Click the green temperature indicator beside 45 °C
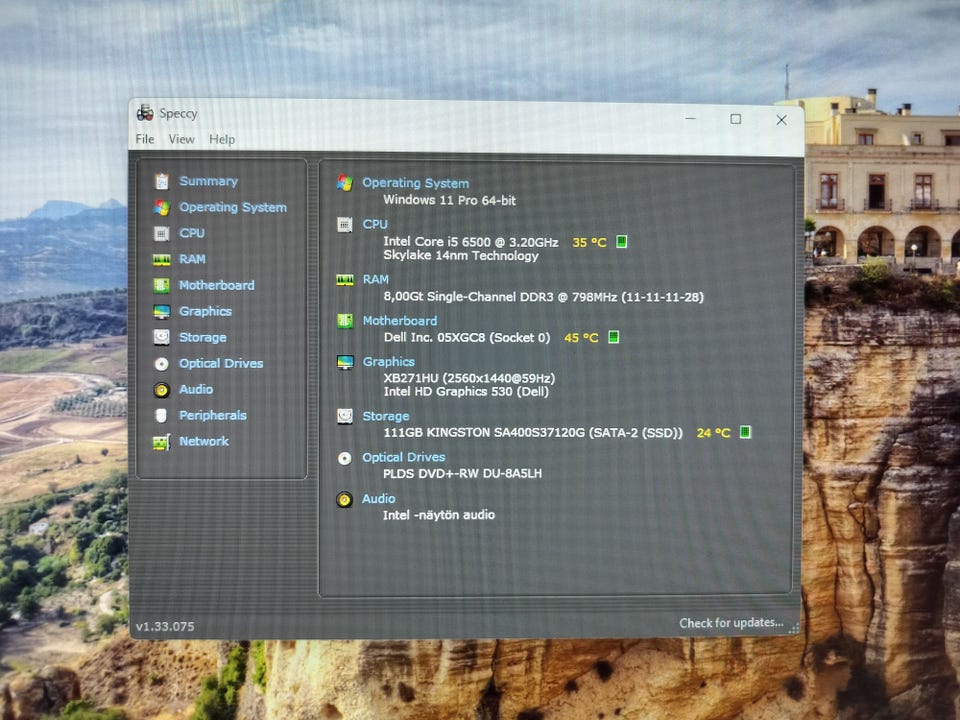960x720 pixels. click(x=613, y=337)
